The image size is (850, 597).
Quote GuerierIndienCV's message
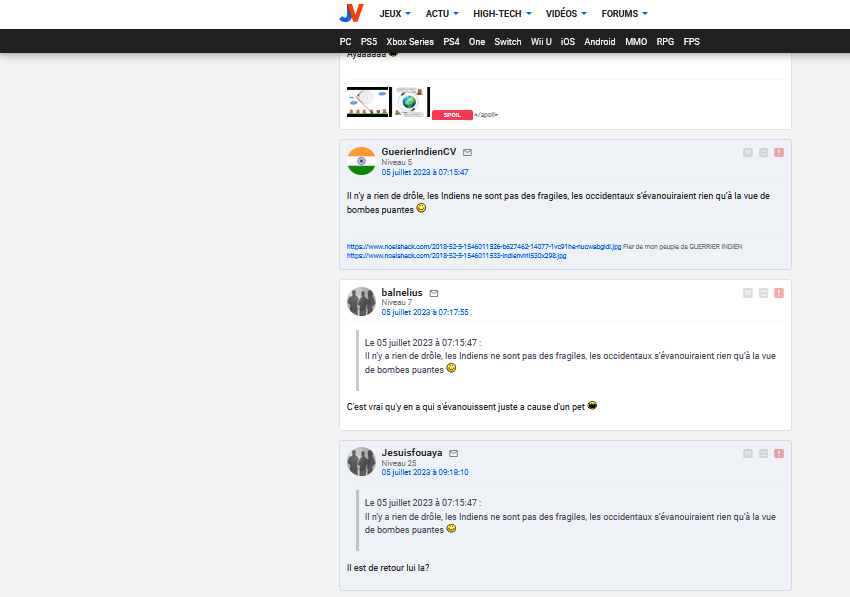pyautogui.click(x=747, y=152)
